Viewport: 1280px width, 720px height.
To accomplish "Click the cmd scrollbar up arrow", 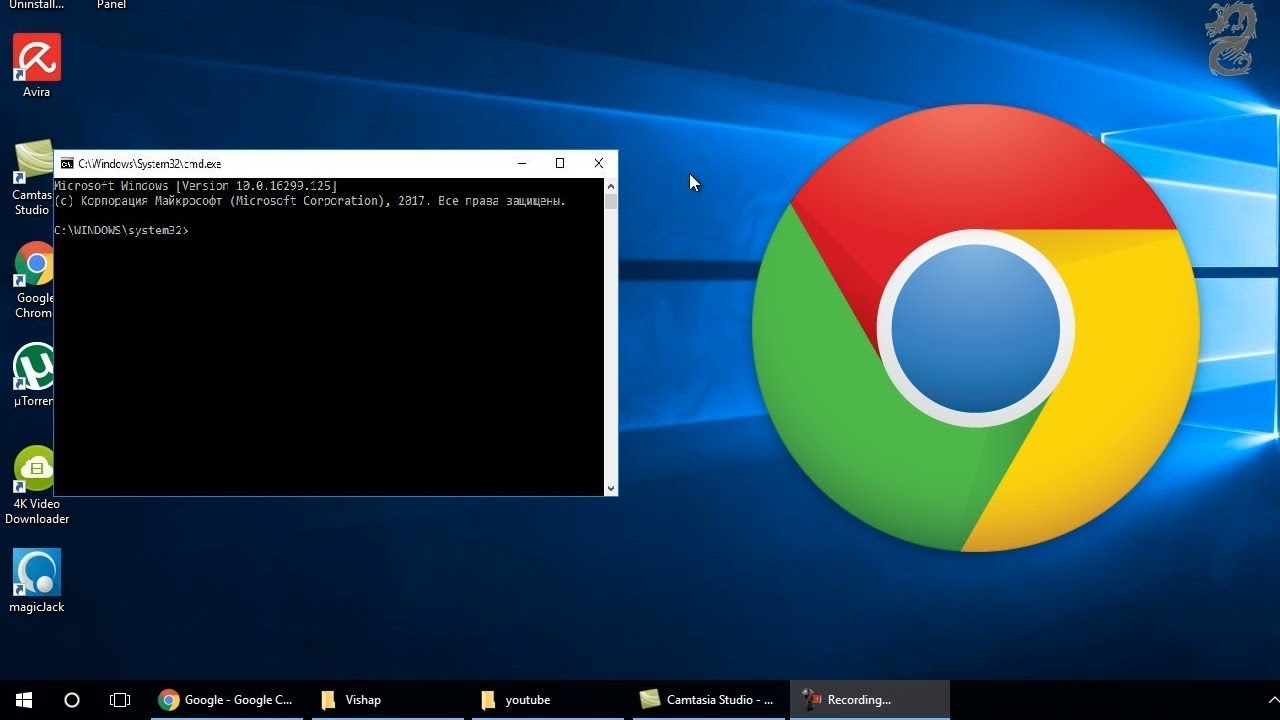I will click(610, 186).
